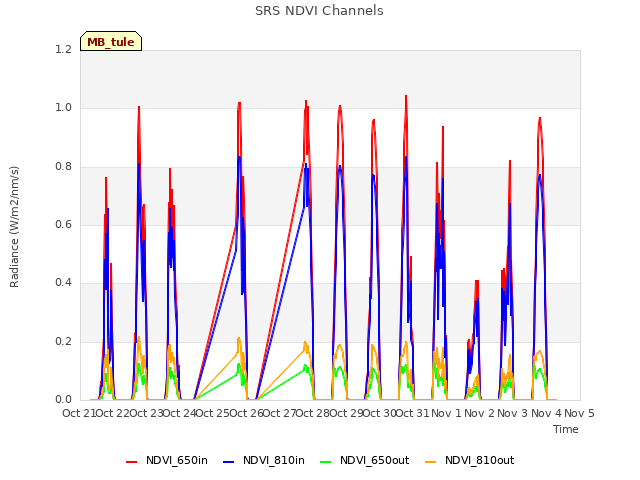Select the NDVI_810out legend entry

click(x=470, y=461)
